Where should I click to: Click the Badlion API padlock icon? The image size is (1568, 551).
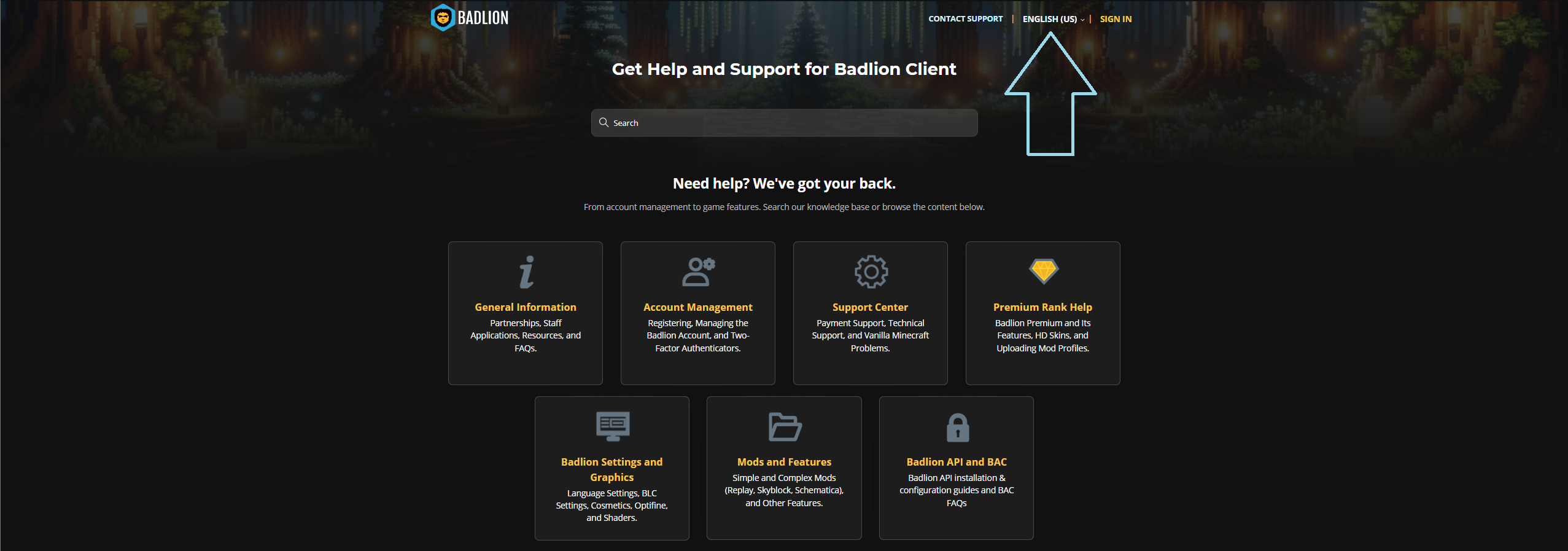[x=958, y=427]
